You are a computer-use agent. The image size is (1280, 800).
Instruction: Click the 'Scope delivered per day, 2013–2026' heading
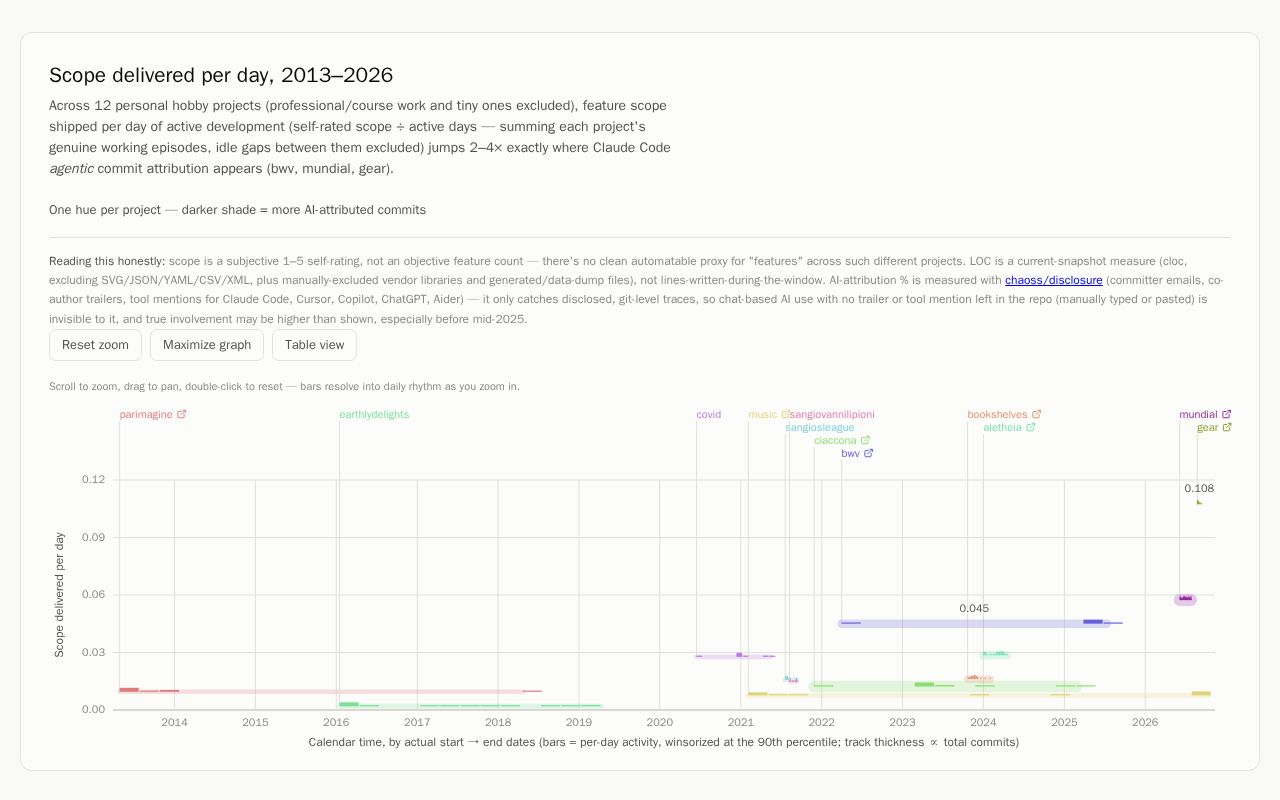point(221,75)
